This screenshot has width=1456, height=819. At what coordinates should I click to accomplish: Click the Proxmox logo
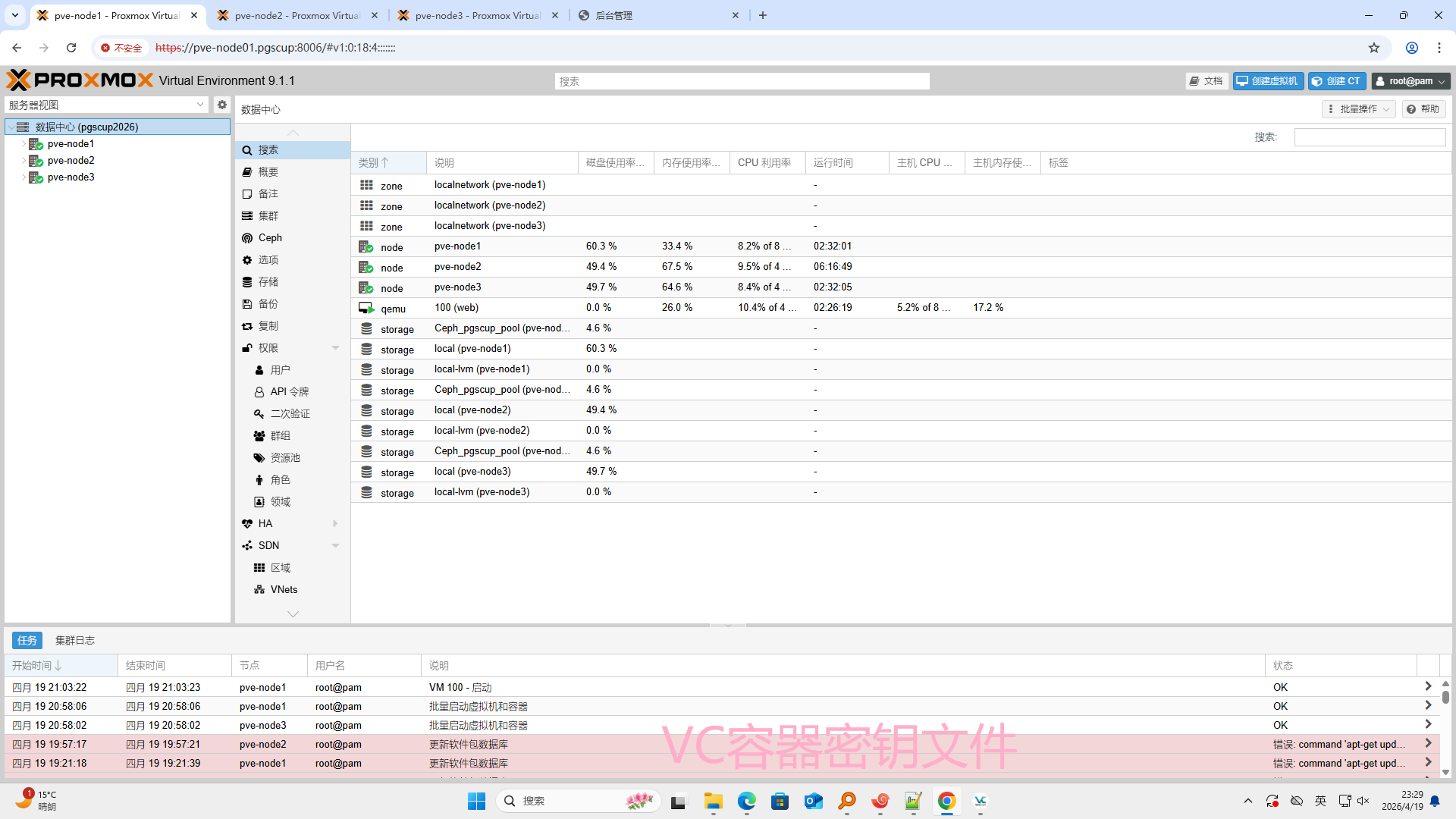pos(80,80)
